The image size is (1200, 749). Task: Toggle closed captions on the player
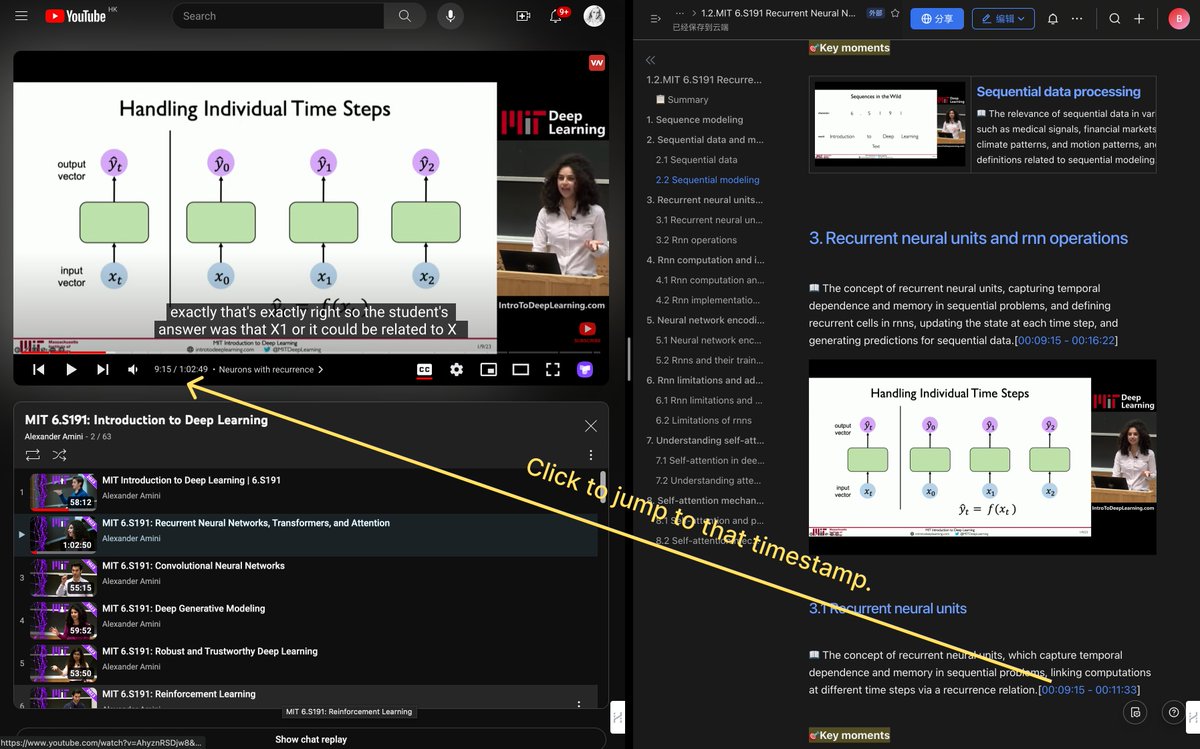click(x=424, y=369)
